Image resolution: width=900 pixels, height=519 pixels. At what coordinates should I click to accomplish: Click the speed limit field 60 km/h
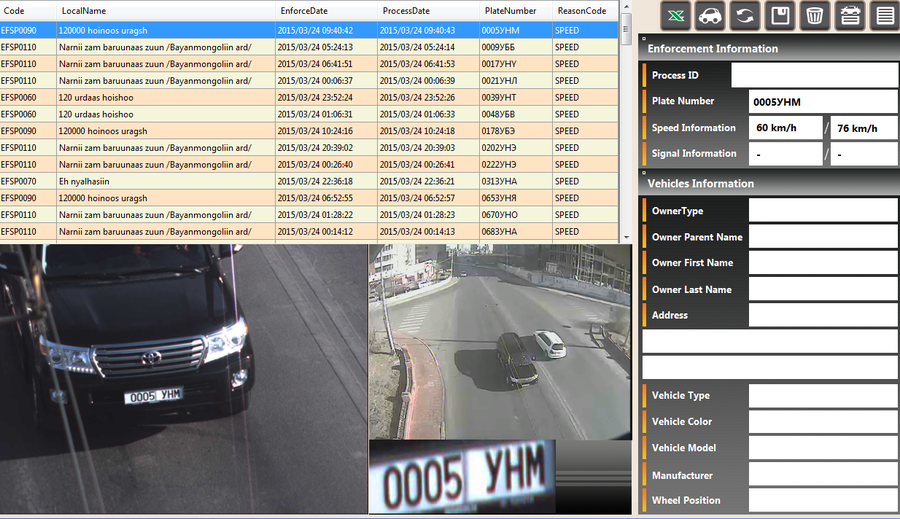point(785,127)
